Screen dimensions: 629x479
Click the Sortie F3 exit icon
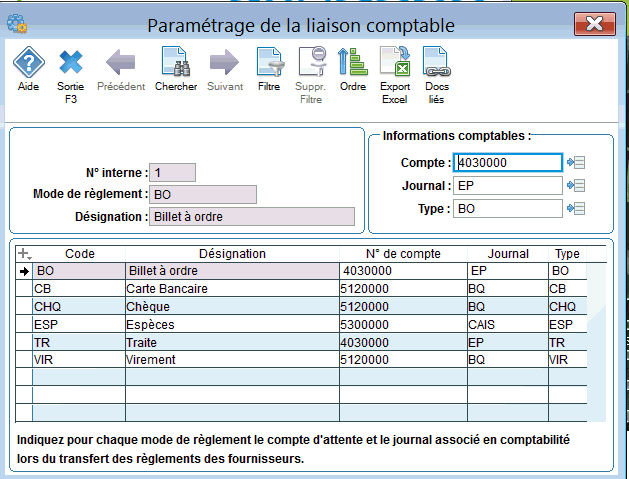71,75
